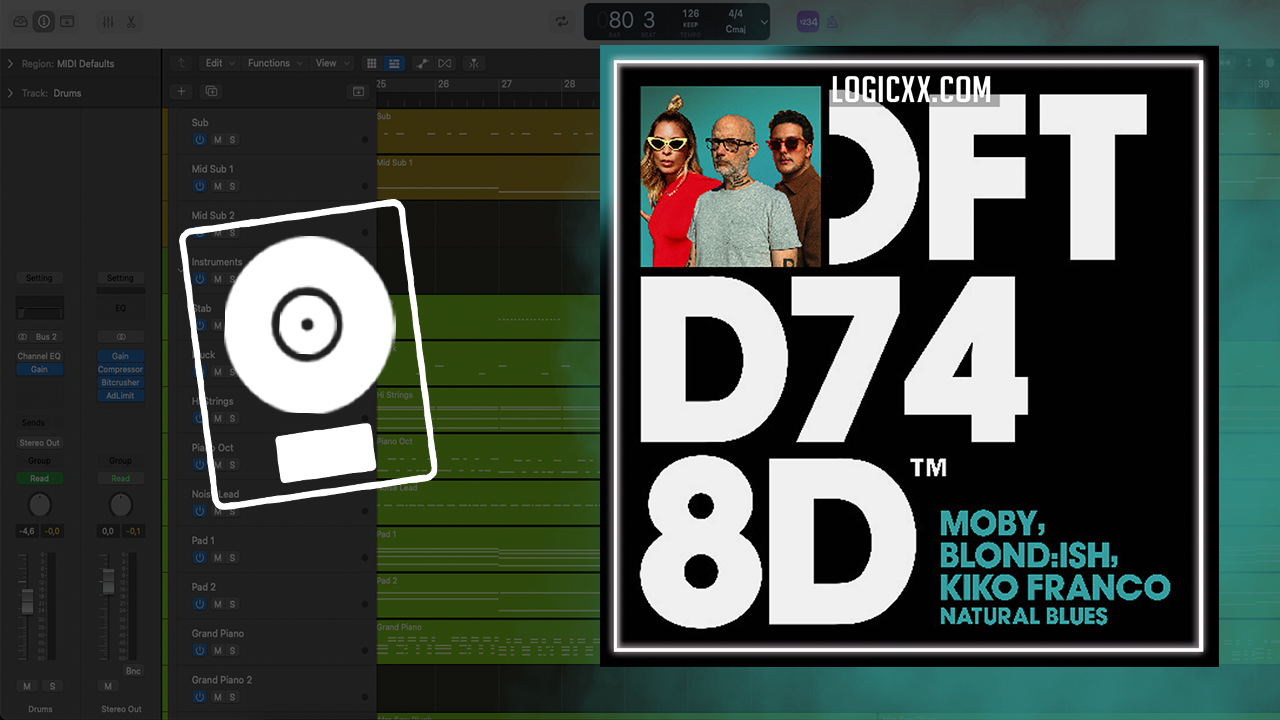The image size is (1280, 720).
Task: Toggle the Inspector info icon
Action: point(44,21)
